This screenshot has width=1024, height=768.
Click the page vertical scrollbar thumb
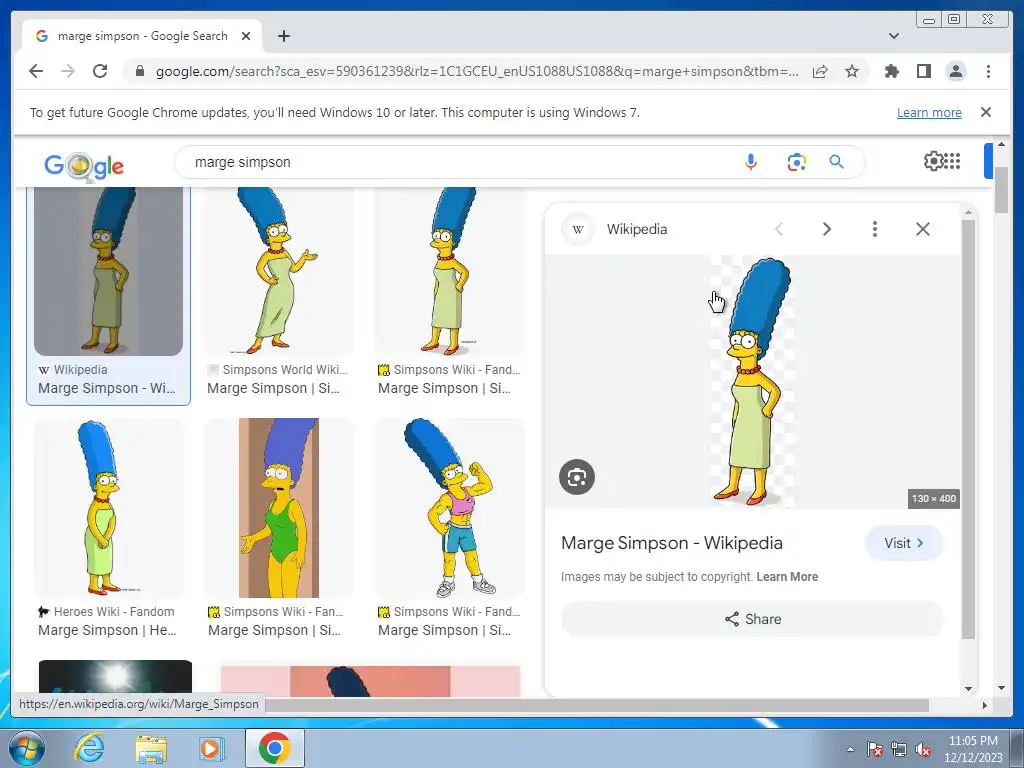point(1001,189)
